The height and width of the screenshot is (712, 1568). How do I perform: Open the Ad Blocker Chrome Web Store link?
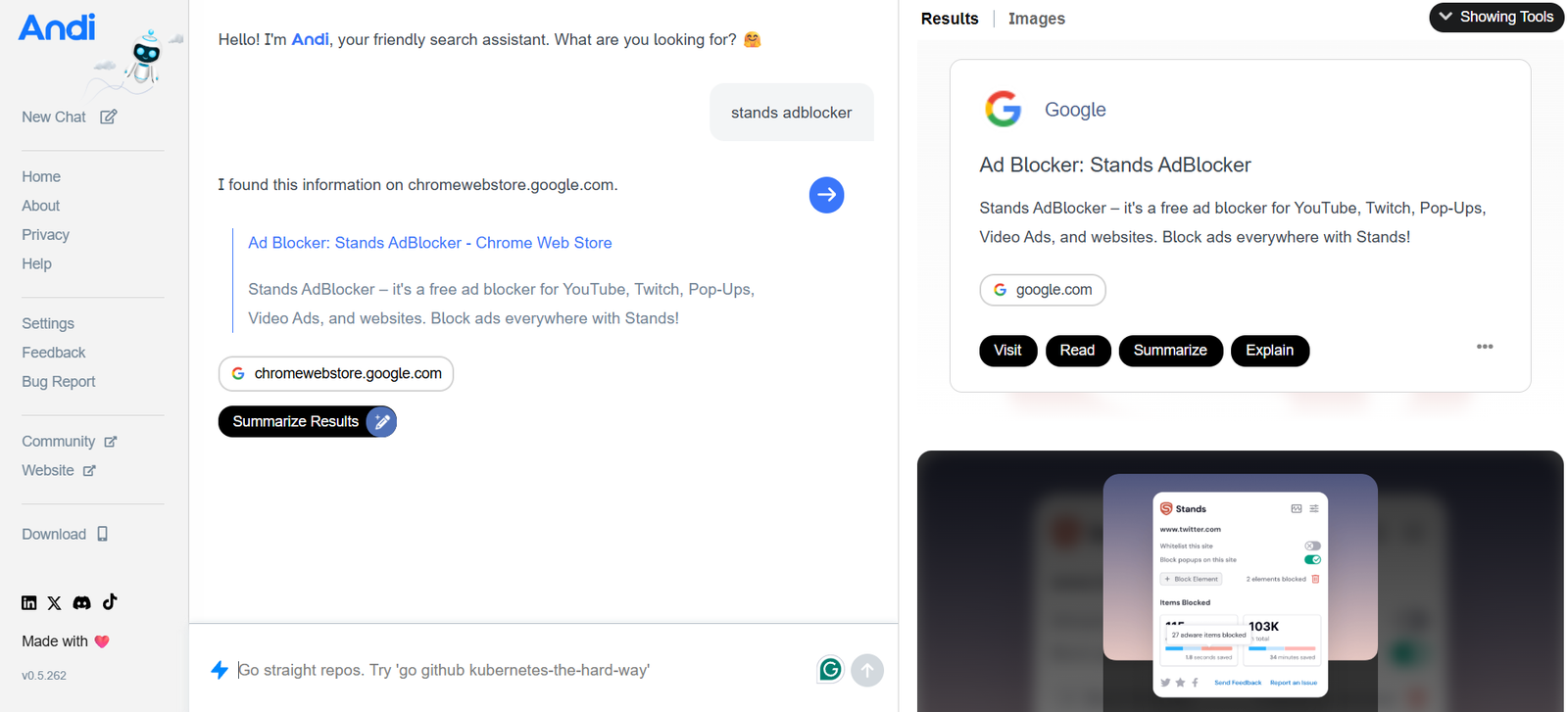pyautogui.click(x=429, y=243)
